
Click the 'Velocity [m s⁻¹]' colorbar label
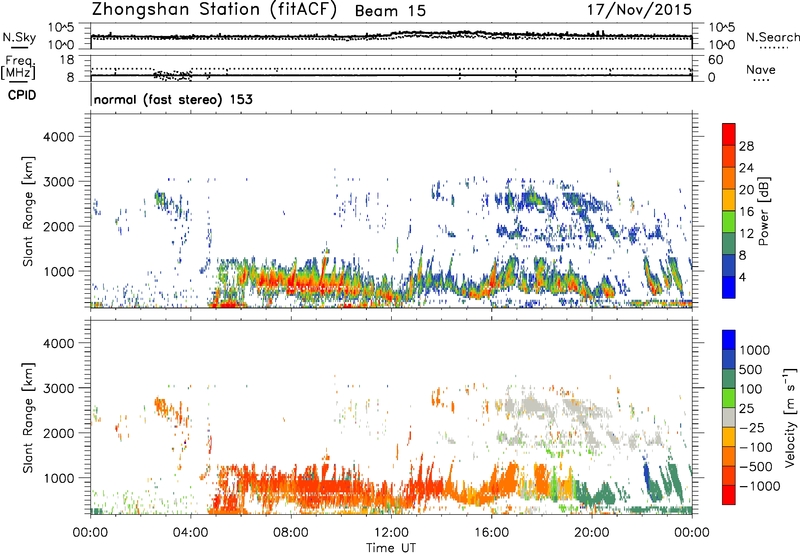(x=790, y=417)
